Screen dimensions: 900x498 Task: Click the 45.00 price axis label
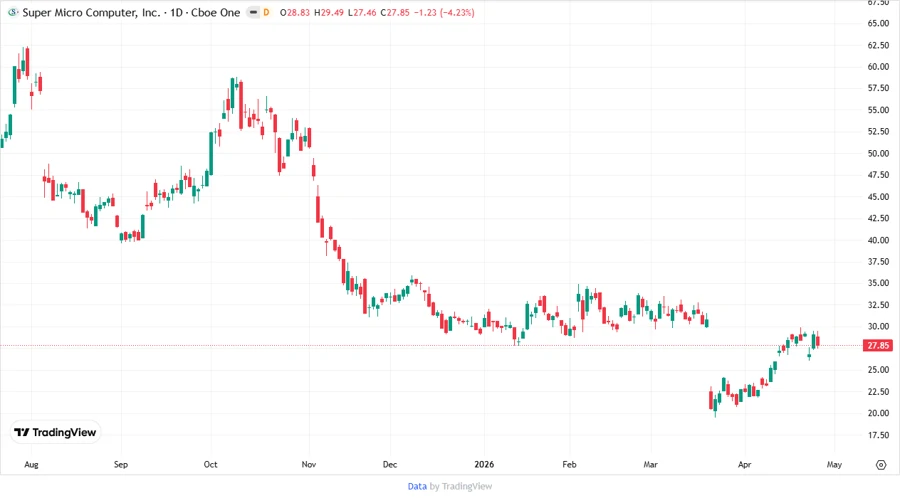click(x=878, y=197)
